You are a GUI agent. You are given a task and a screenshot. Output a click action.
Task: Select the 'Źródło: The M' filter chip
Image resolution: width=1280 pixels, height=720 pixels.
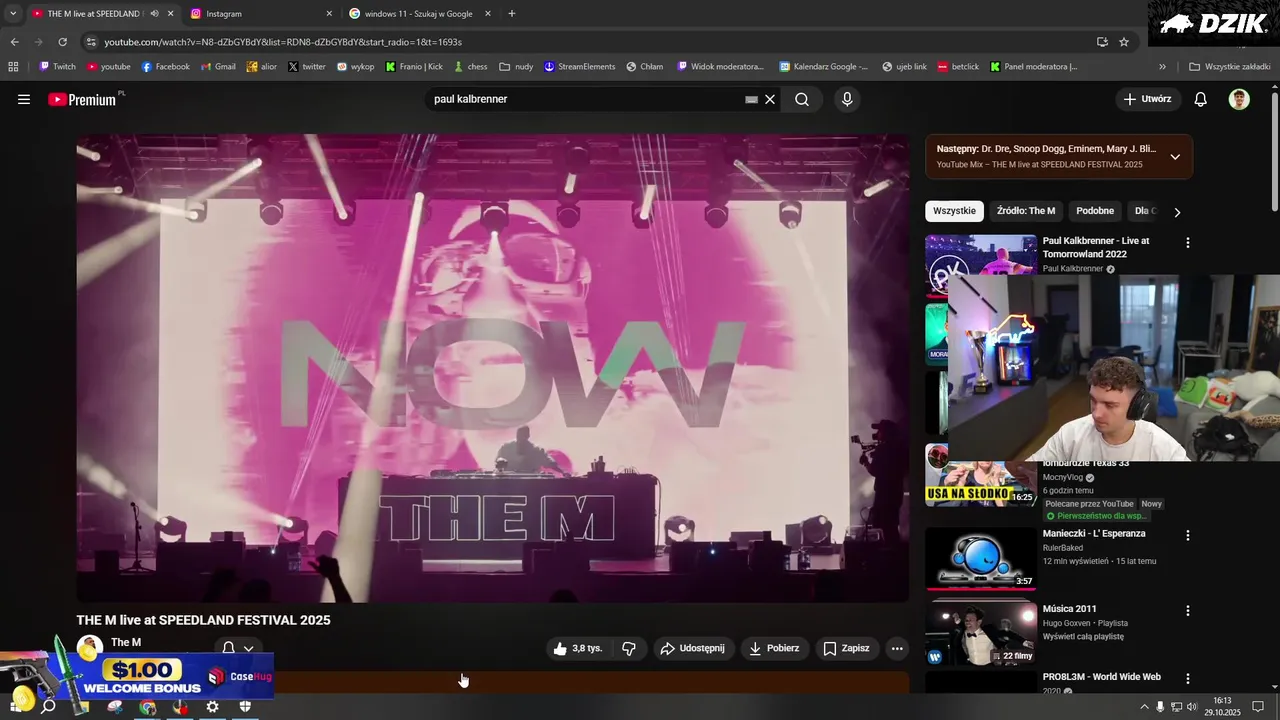coord(1026,211)
